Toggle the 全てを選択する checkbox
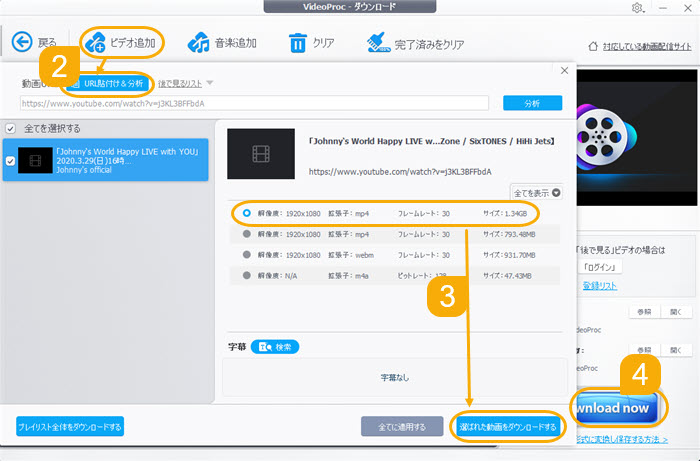This screenshot has height=461, width=700. click(10, 129)
